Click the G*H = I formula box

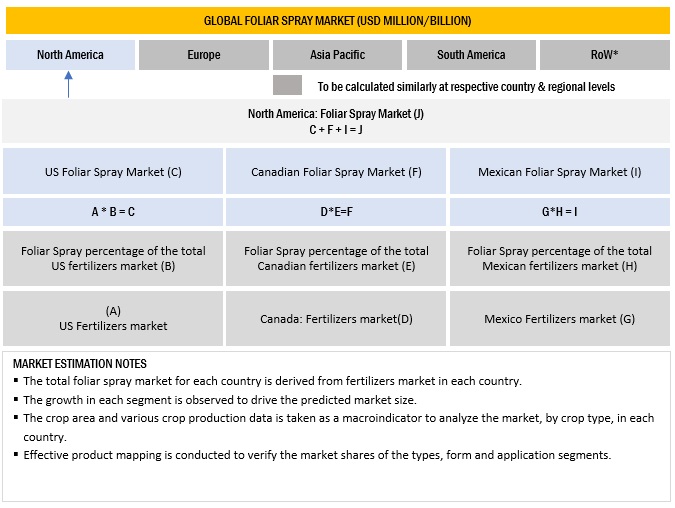560,212
